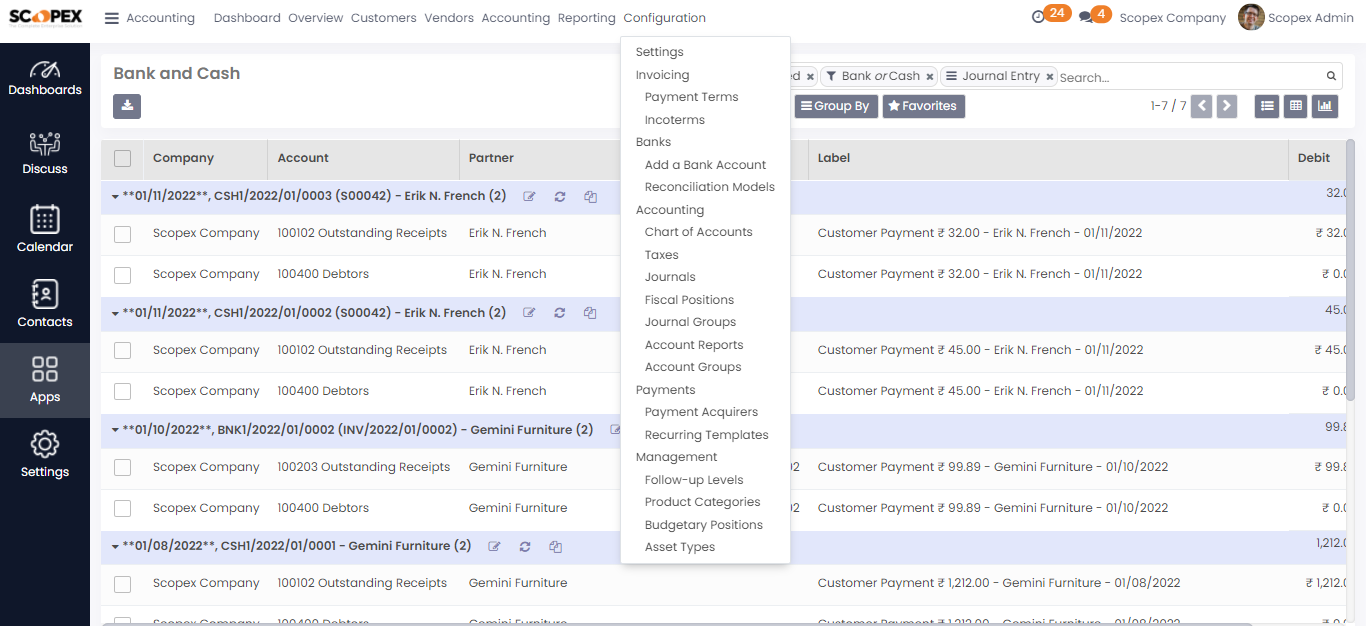Open the Customers top menu
1366x626 pixels.
click(383, 18)
